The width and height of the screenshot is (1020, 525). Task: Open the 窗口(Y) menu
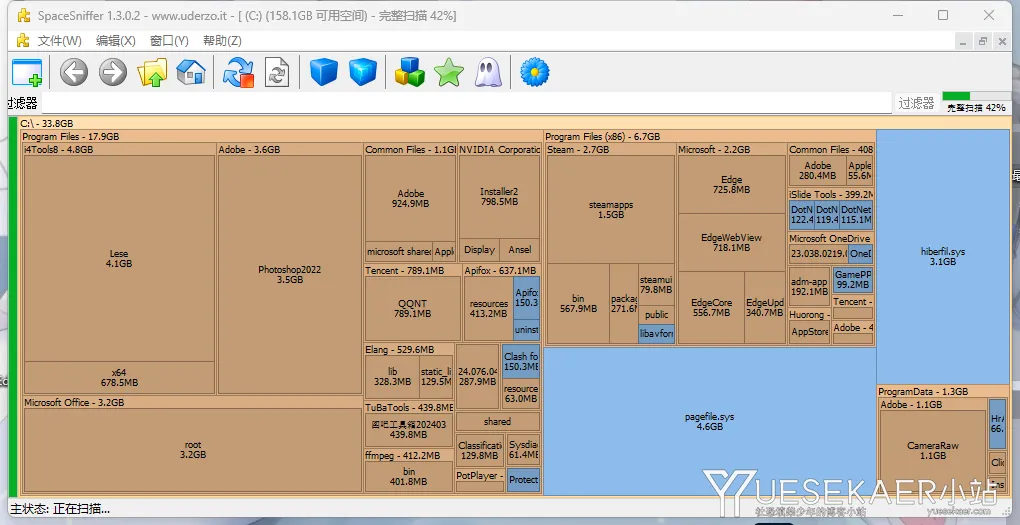169,40
